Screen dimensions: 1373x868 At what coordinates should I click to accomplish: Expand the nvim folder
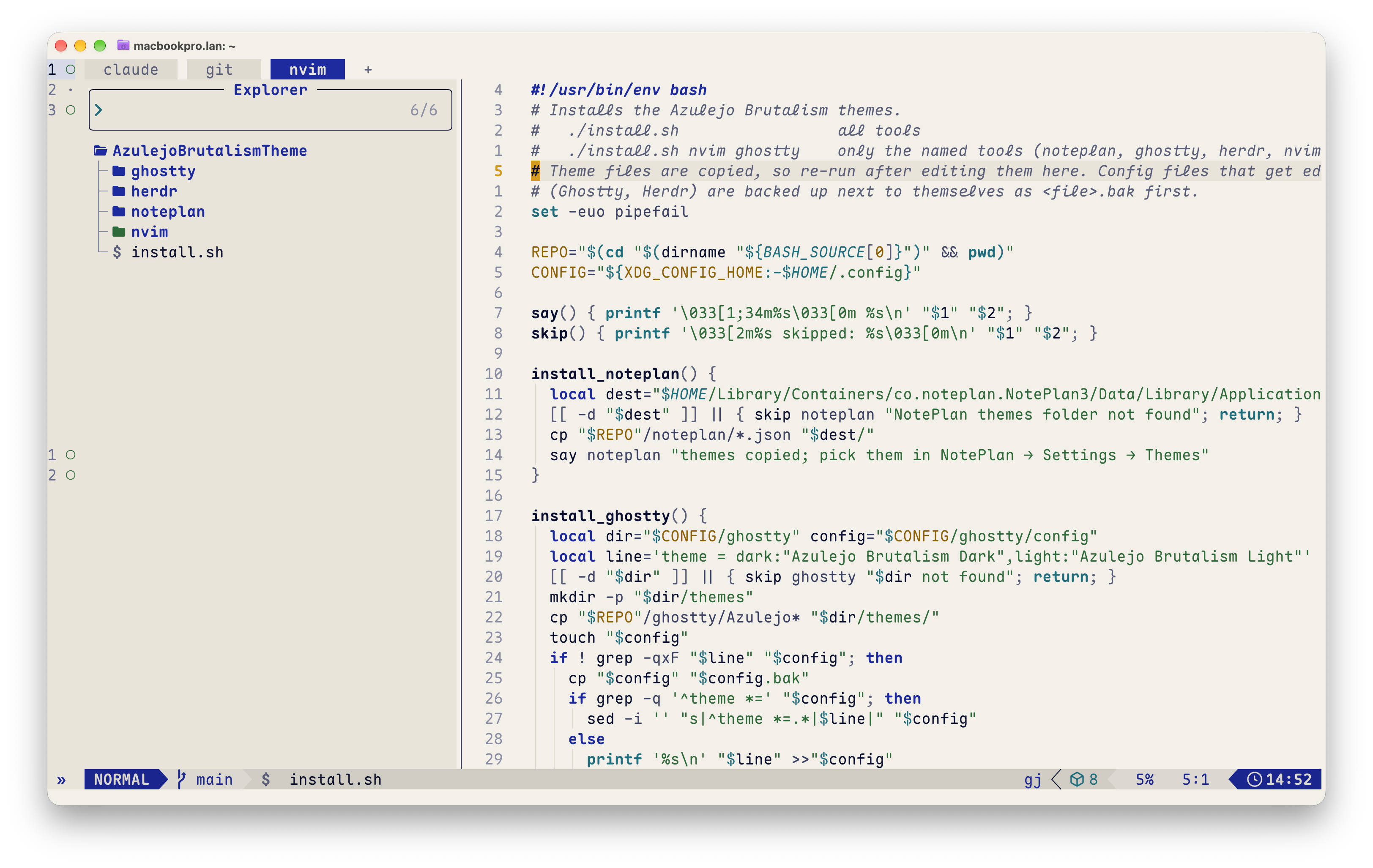[149, 232]
